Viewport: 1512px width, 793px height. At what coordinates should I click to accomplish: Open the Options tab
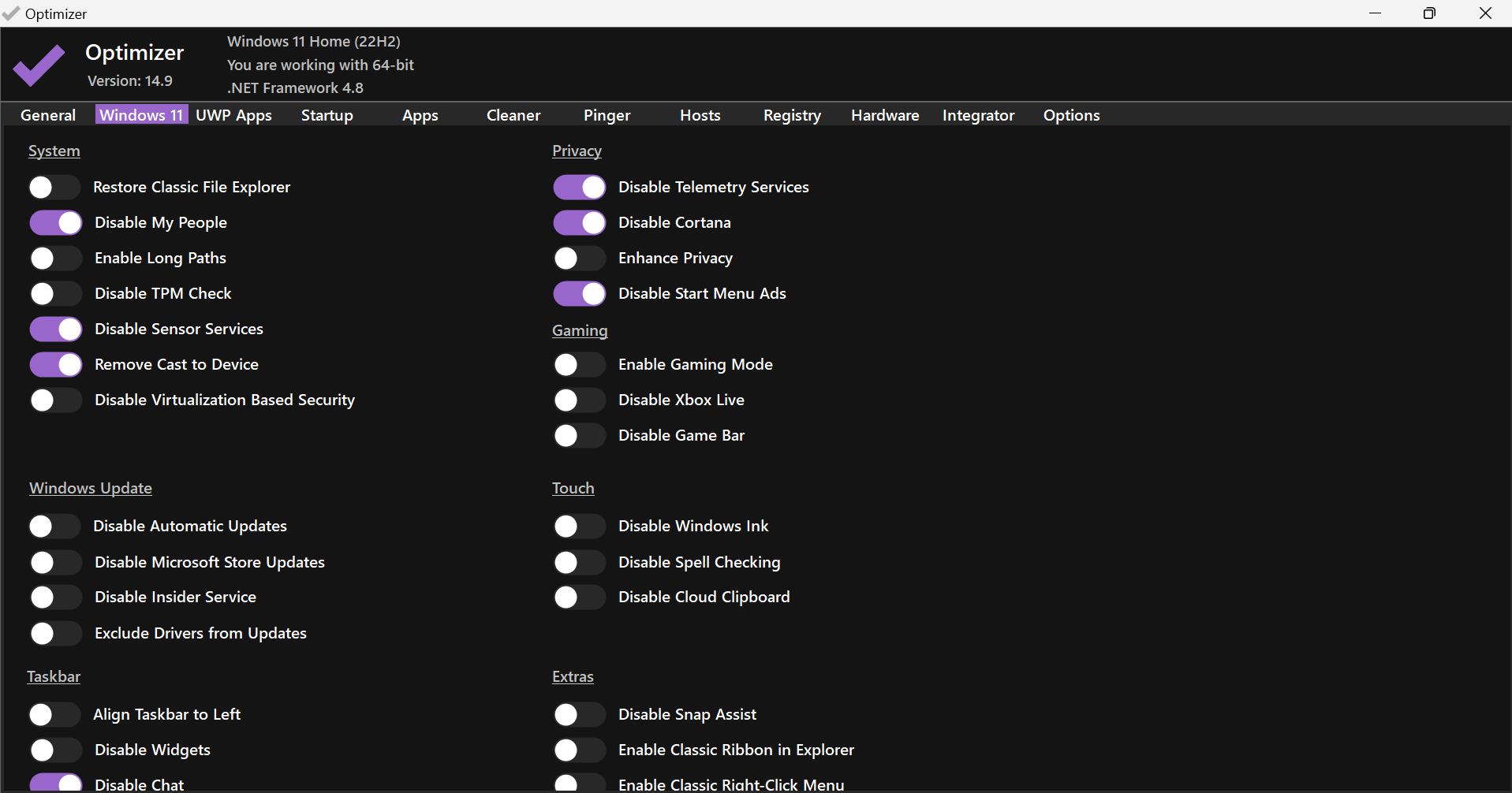click(x=1071, y=115)
